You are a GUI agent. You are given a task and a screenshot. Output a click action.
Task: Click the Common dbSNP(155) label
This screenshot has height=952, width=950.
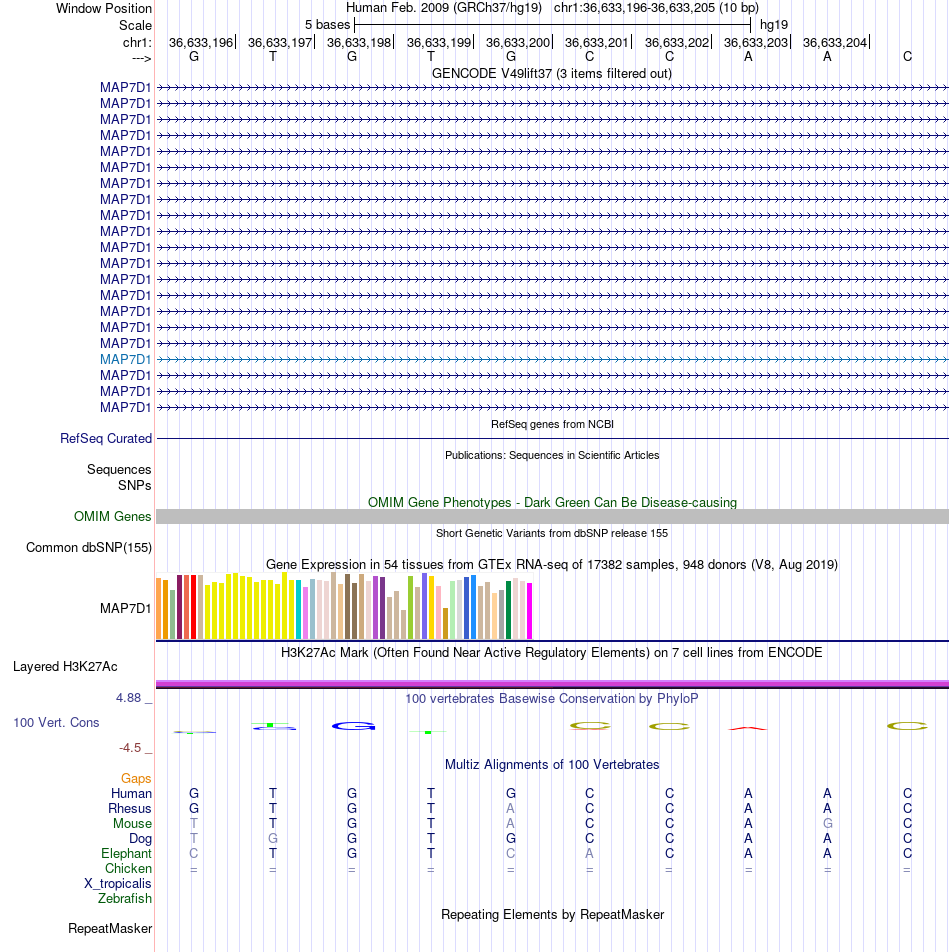tap(89, 547)
